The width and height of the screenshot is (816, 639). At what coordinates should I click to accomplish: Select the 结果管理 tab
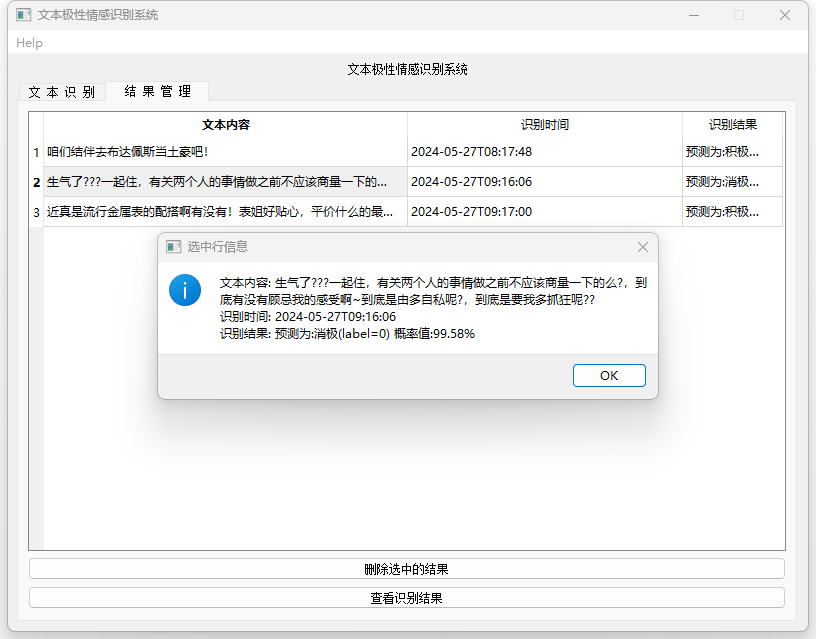(158, 91)
